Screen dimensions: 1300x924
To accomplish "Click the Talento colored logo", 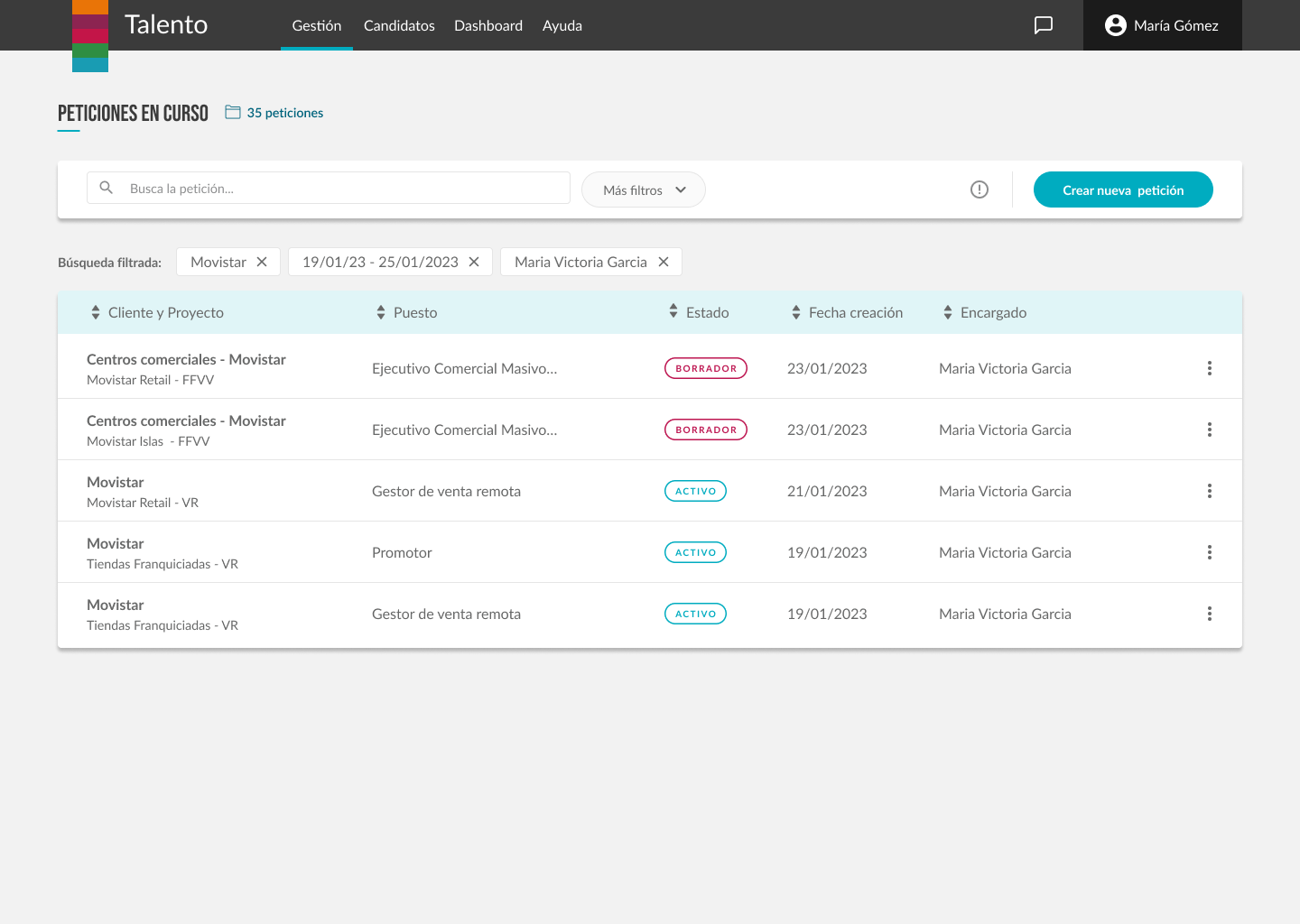I will [x=90, y=36].
